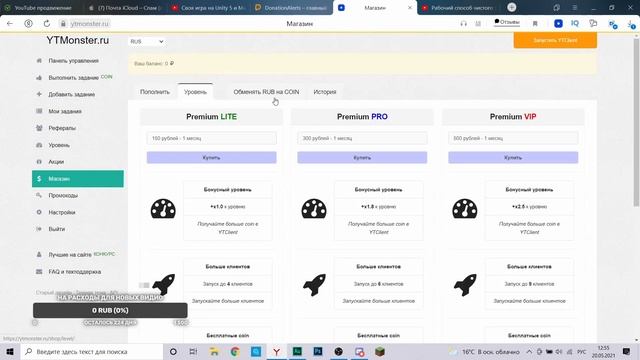Click the YTMonster.ru logo
Screen dimensions: 640x360
[x=78, y=40]
